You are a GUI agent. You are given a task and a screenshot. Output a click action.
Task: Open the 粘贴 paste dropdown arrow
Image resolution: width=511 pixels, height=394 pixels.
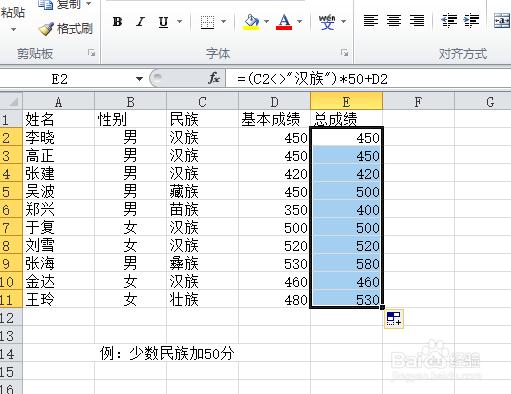click(13, 29)
